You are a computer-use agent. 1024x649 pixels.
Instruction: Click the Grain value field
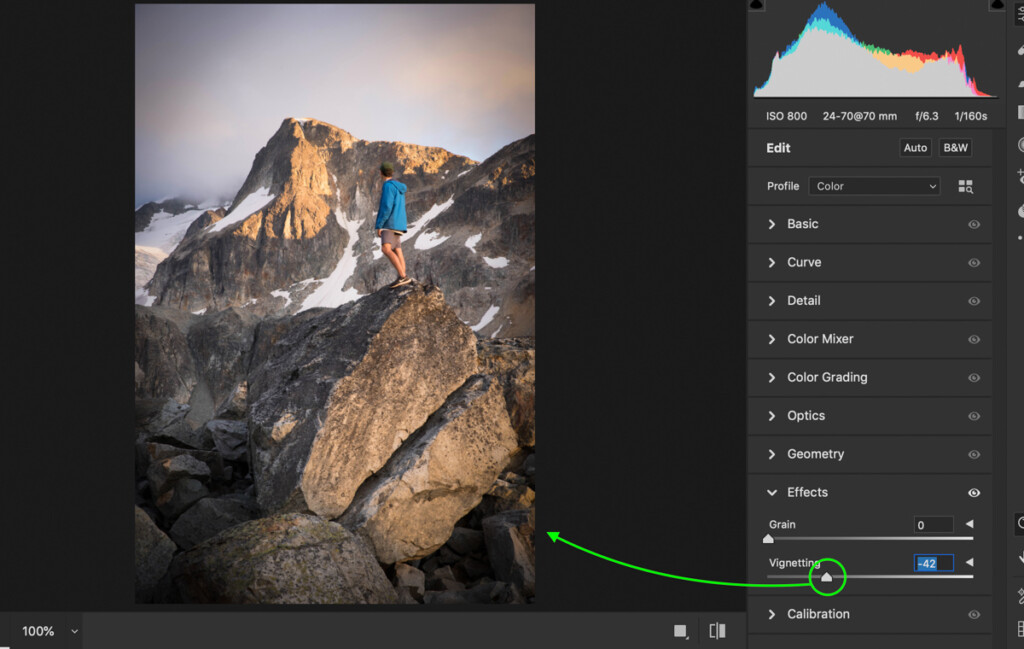[x=933, y=524]
